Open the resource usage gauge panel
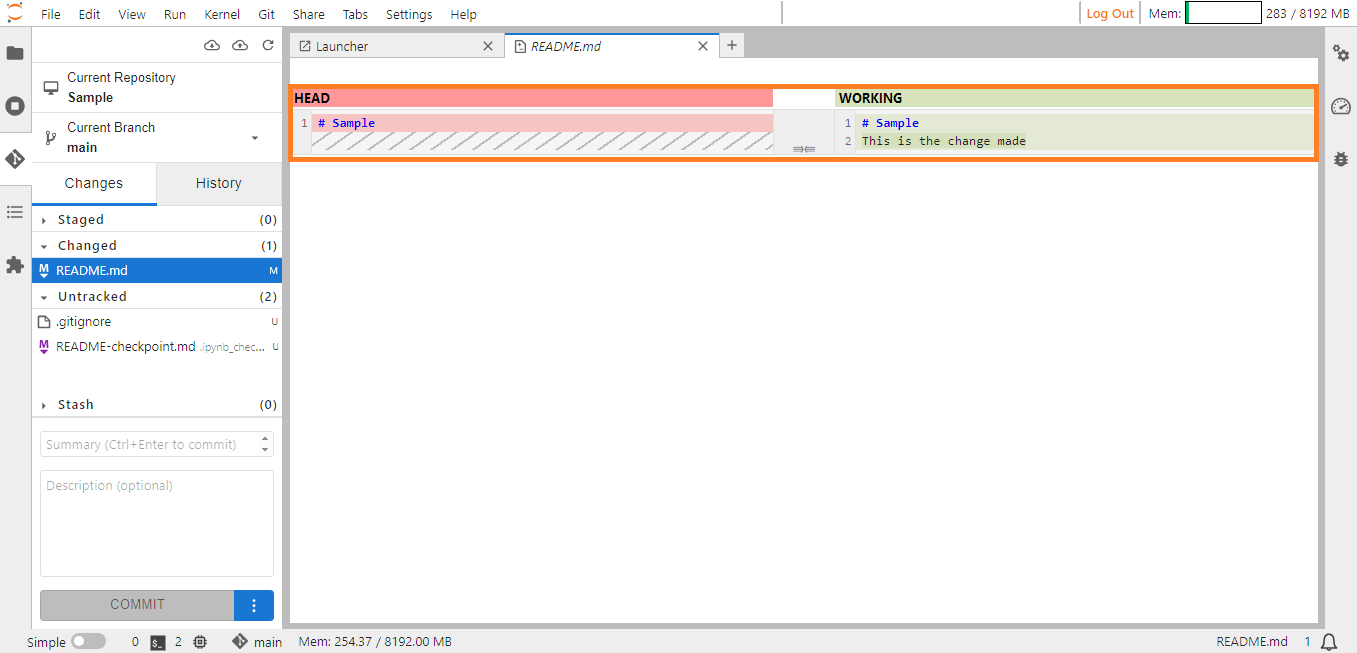The height and width of the screenshot is (653, 1357). (1341, 106)
